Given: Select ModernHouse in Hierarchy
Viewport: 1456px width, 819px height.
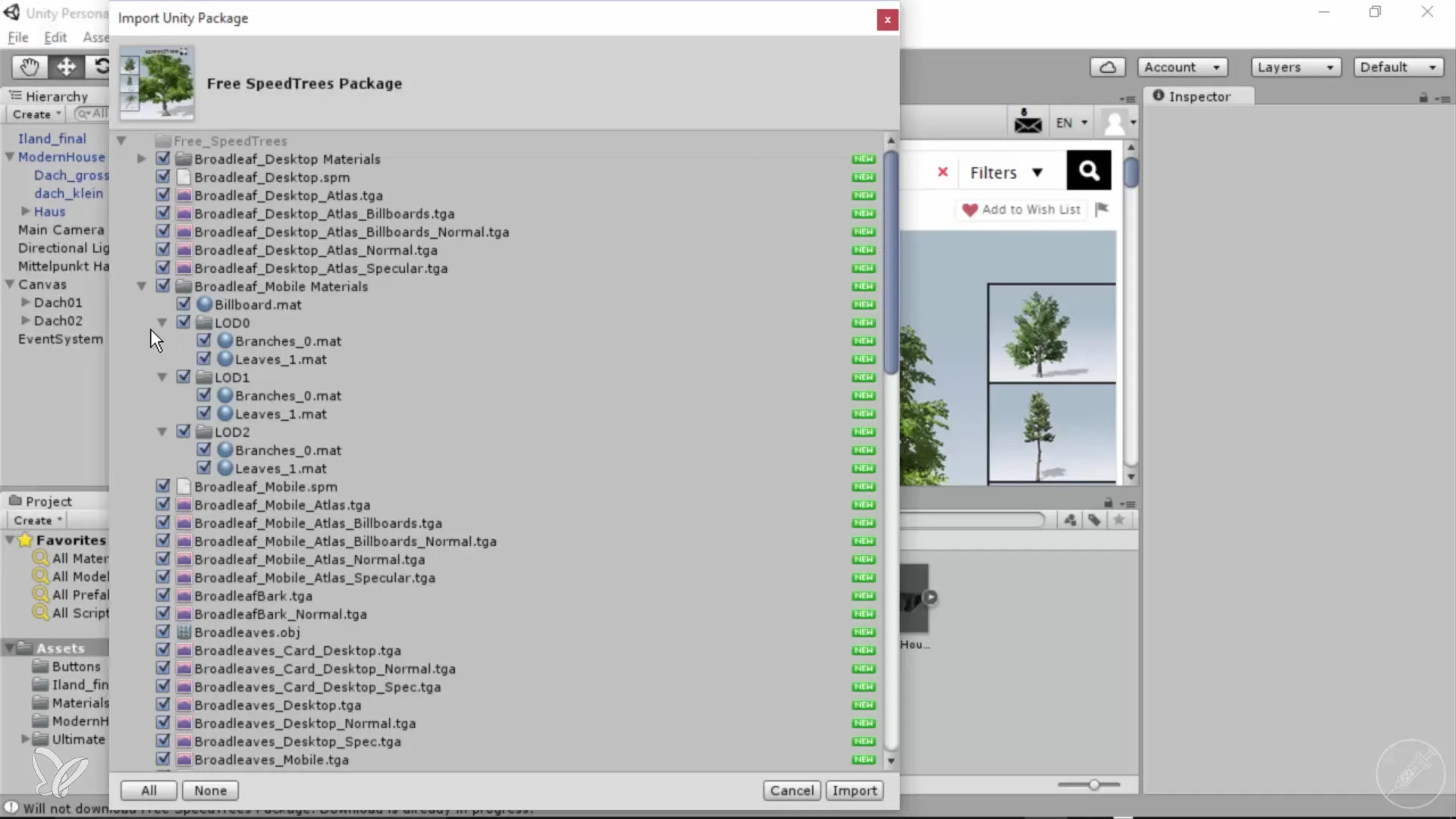Looking at the screenshot, I should coord(61,157).
